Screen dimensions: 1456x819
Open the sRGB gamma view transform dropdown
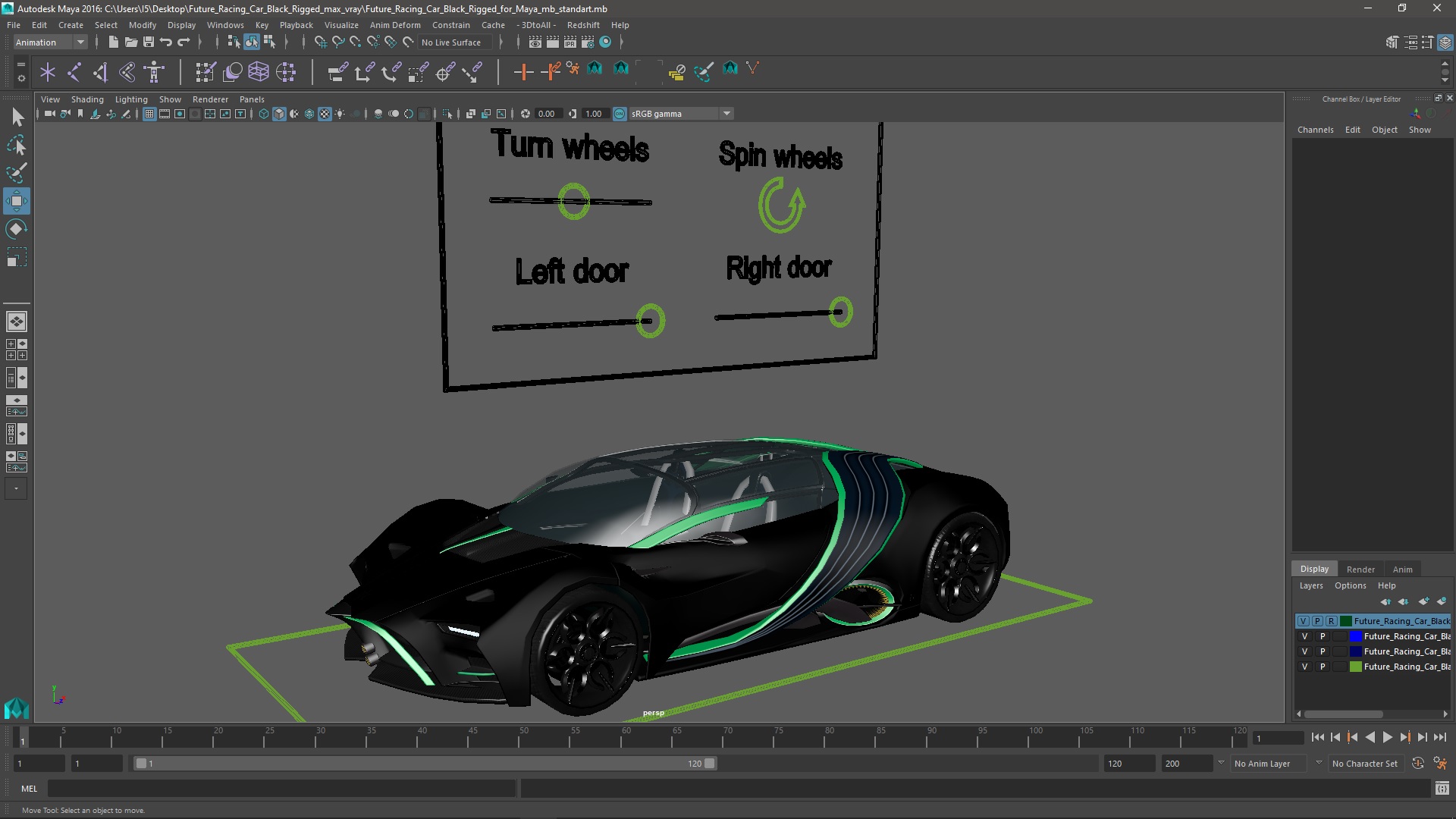[x=680, y=114]
